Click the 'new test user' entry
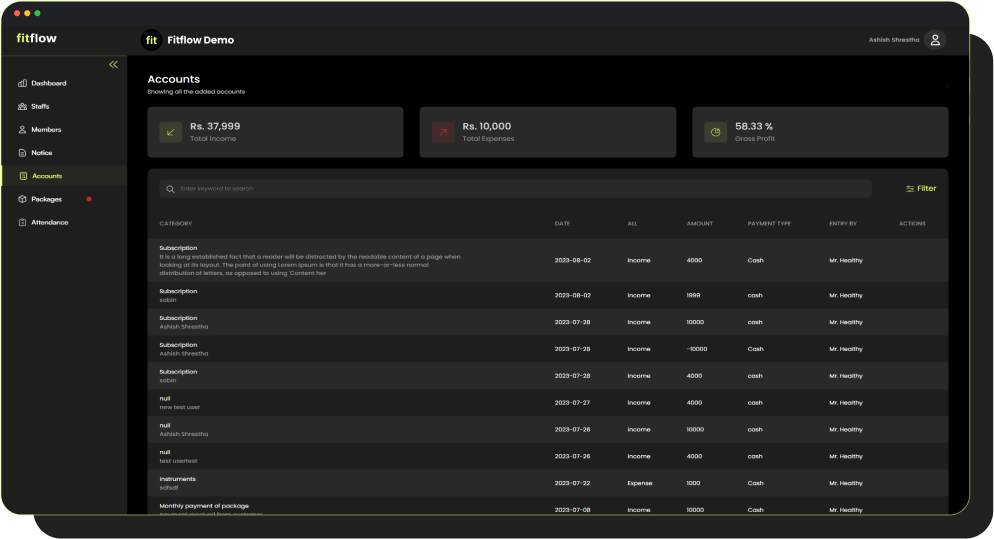The image size is (994, 539). 179,407
